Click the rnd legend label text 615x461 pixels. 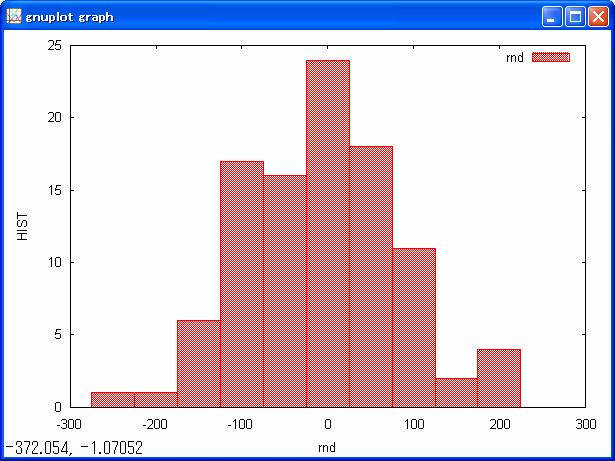click(515, 58)
